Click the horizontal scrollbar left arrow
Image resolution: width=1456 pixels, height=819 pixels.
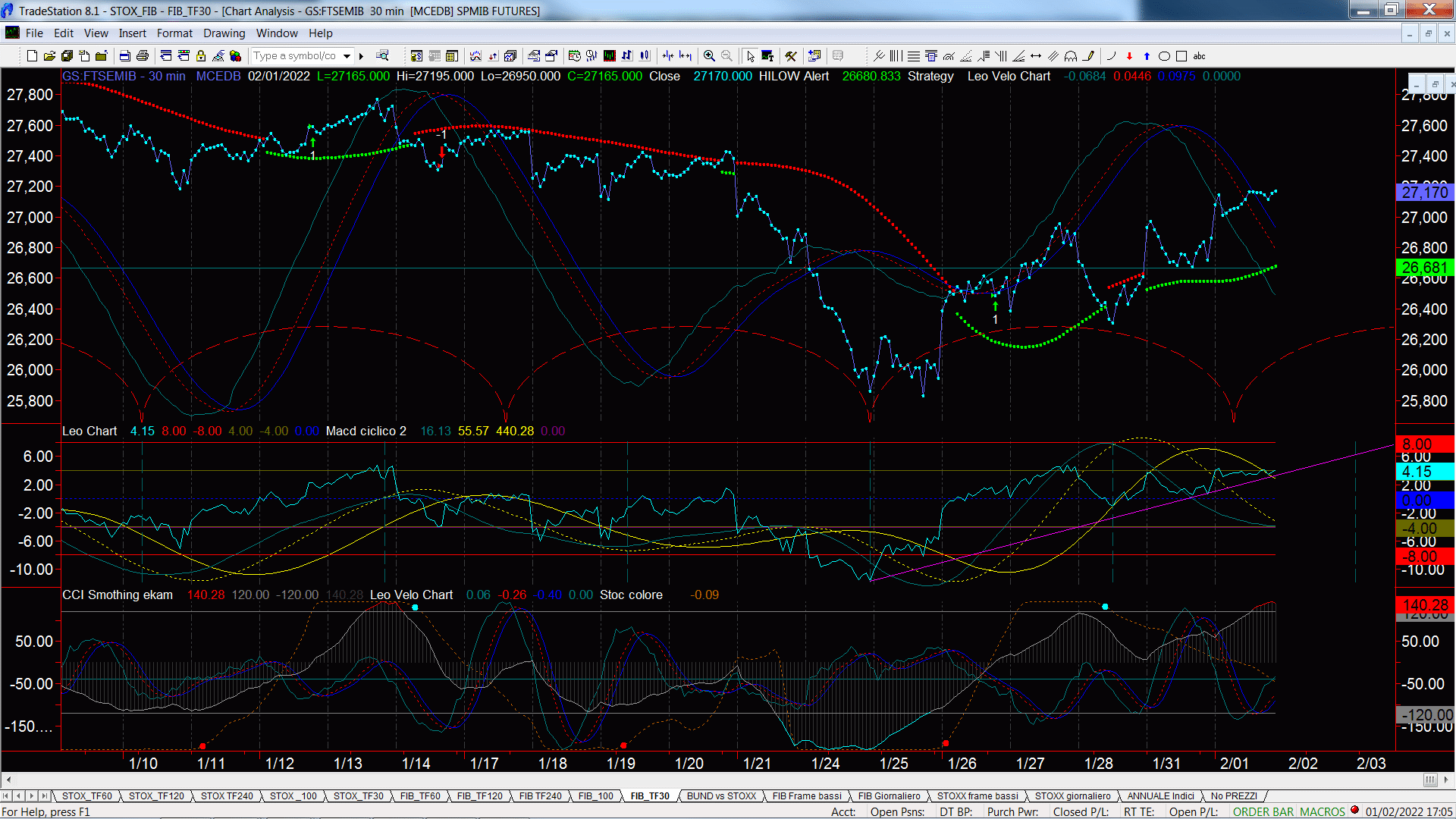pos(8,780)
